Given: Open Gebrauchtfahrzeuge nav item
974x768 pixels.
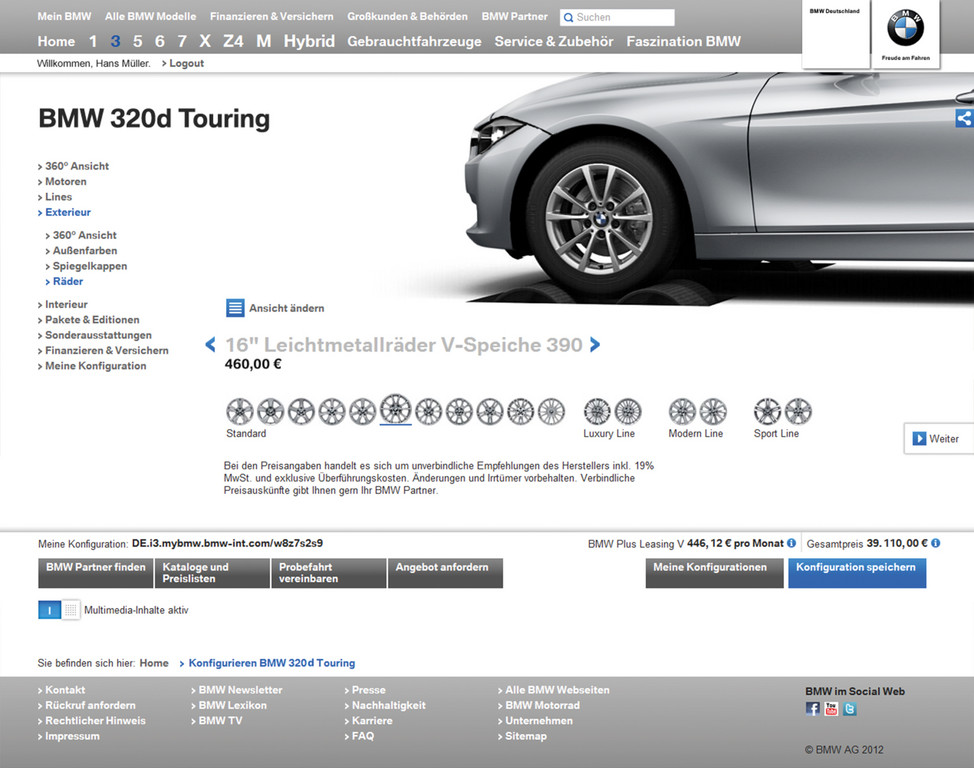Looking at the screenshot, I should (414, 42).
